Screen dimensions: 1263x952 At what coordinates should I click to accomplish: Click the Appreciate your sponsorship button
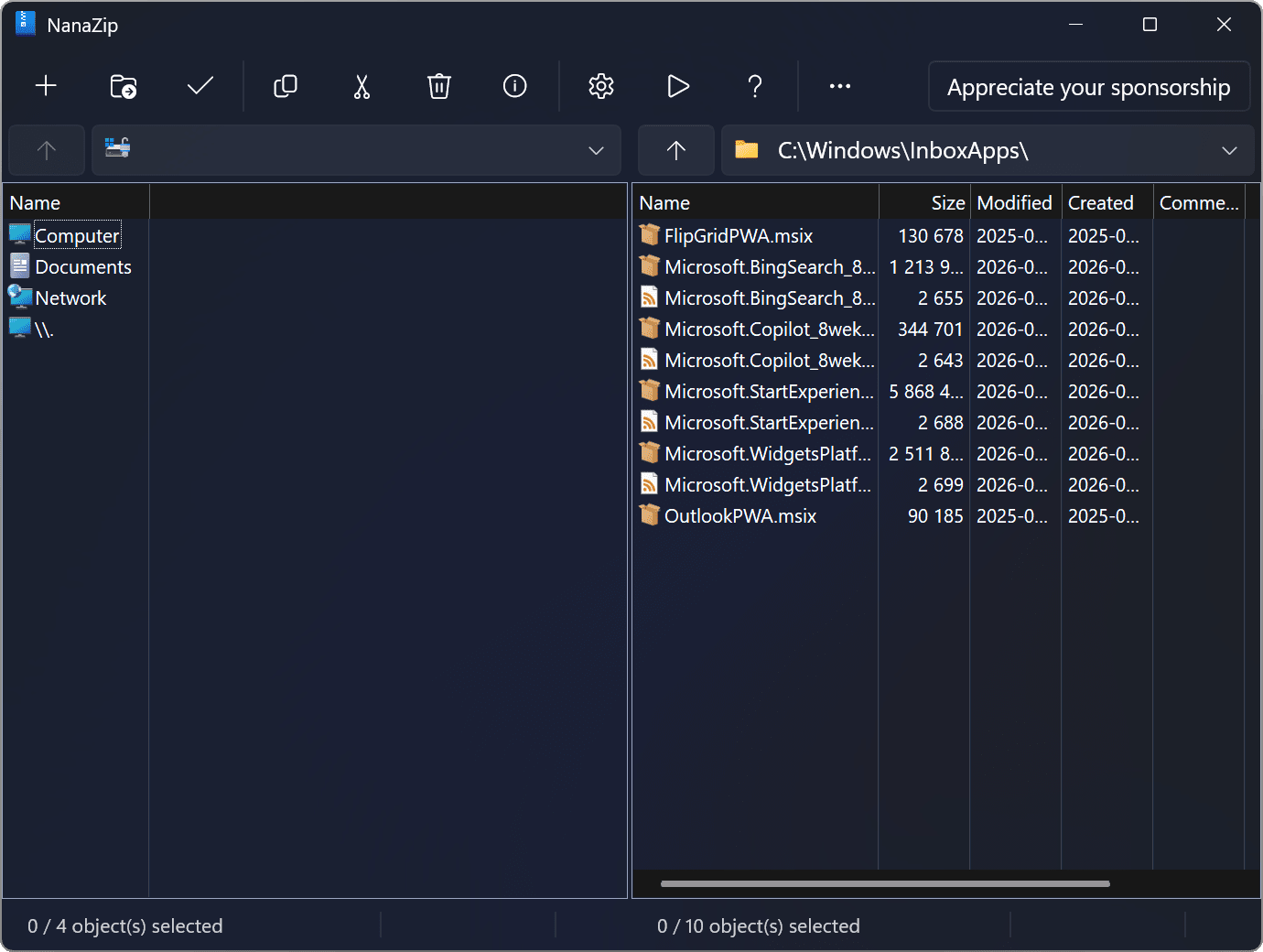coord(1088,86)
